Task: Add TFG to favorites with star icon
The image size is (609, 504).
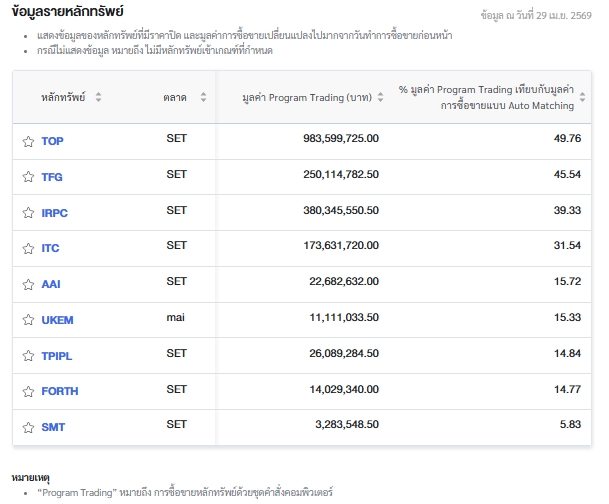Action: pyautogui.click(x=28, y=177)
